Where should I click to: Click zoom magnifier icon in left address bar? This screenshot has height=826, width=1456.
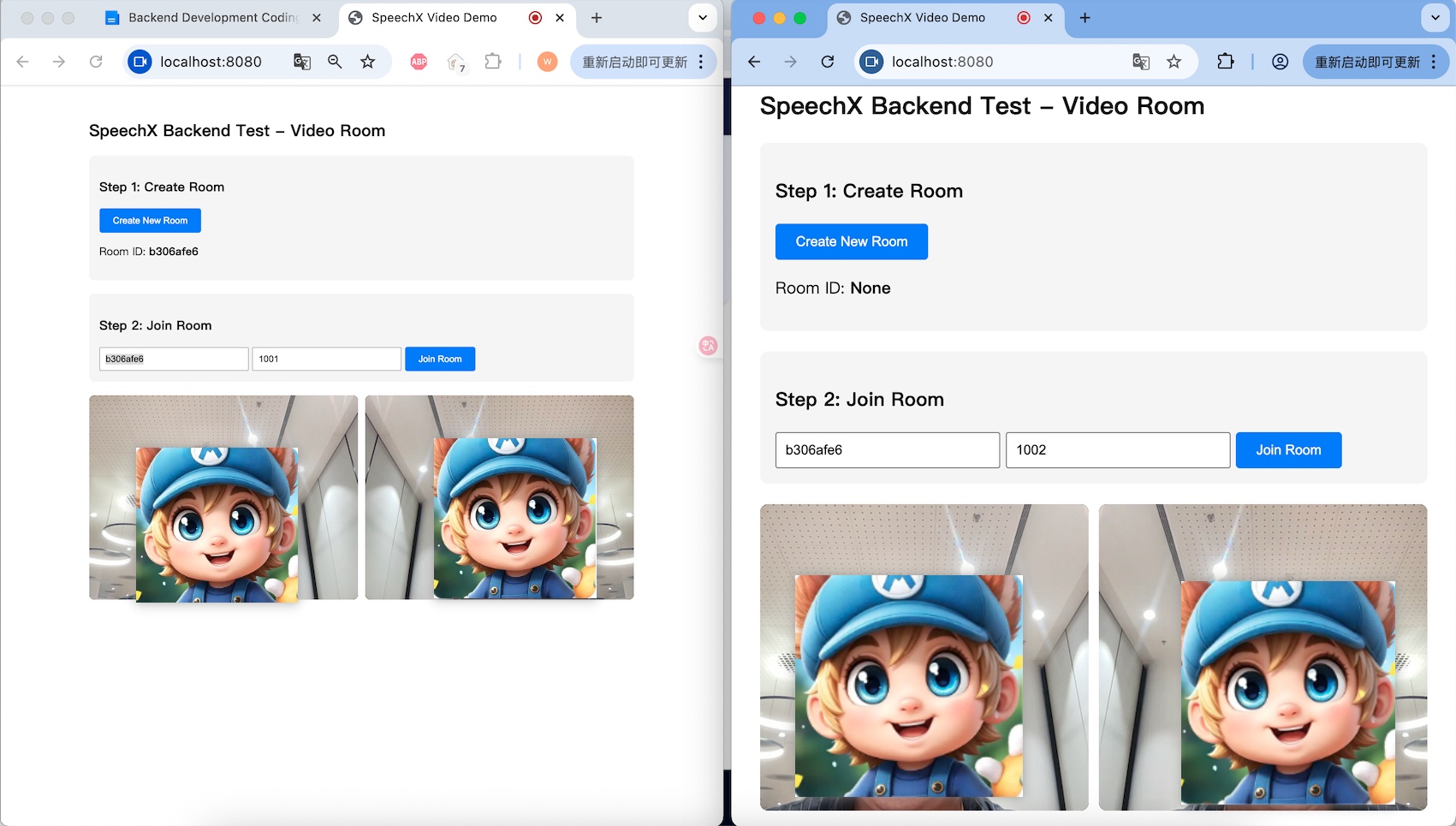[335, 62]
